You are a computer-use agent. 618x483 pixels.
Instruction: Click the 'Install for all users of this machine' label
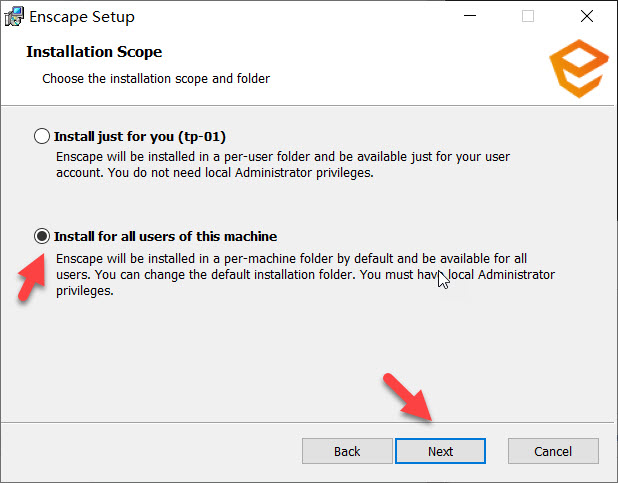click(166, 236)
